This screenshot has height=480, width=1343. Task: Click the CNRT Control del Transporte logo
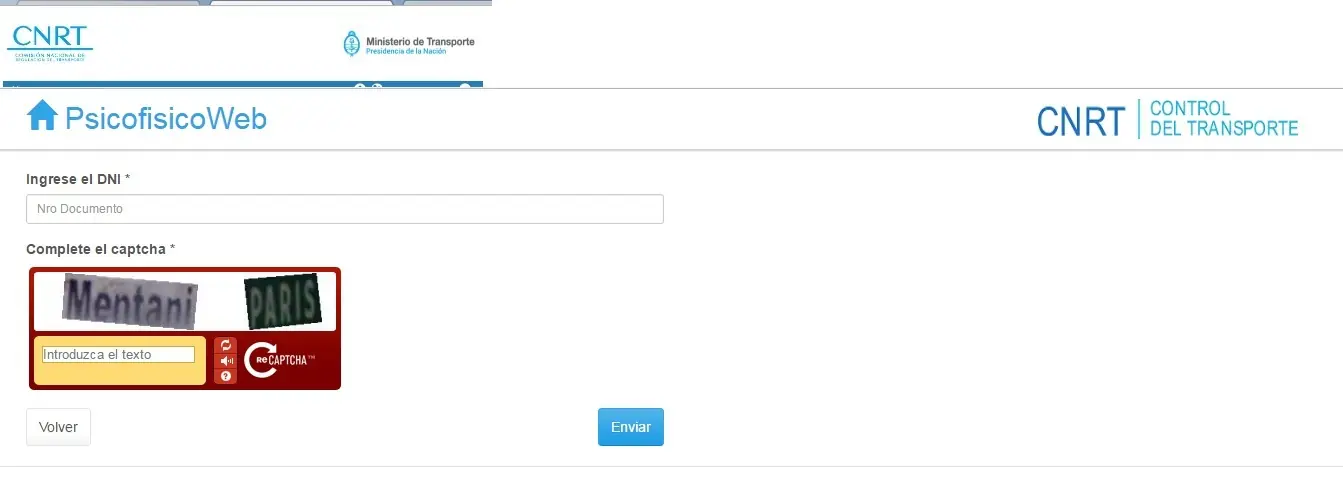click(x=1167, y=120)
